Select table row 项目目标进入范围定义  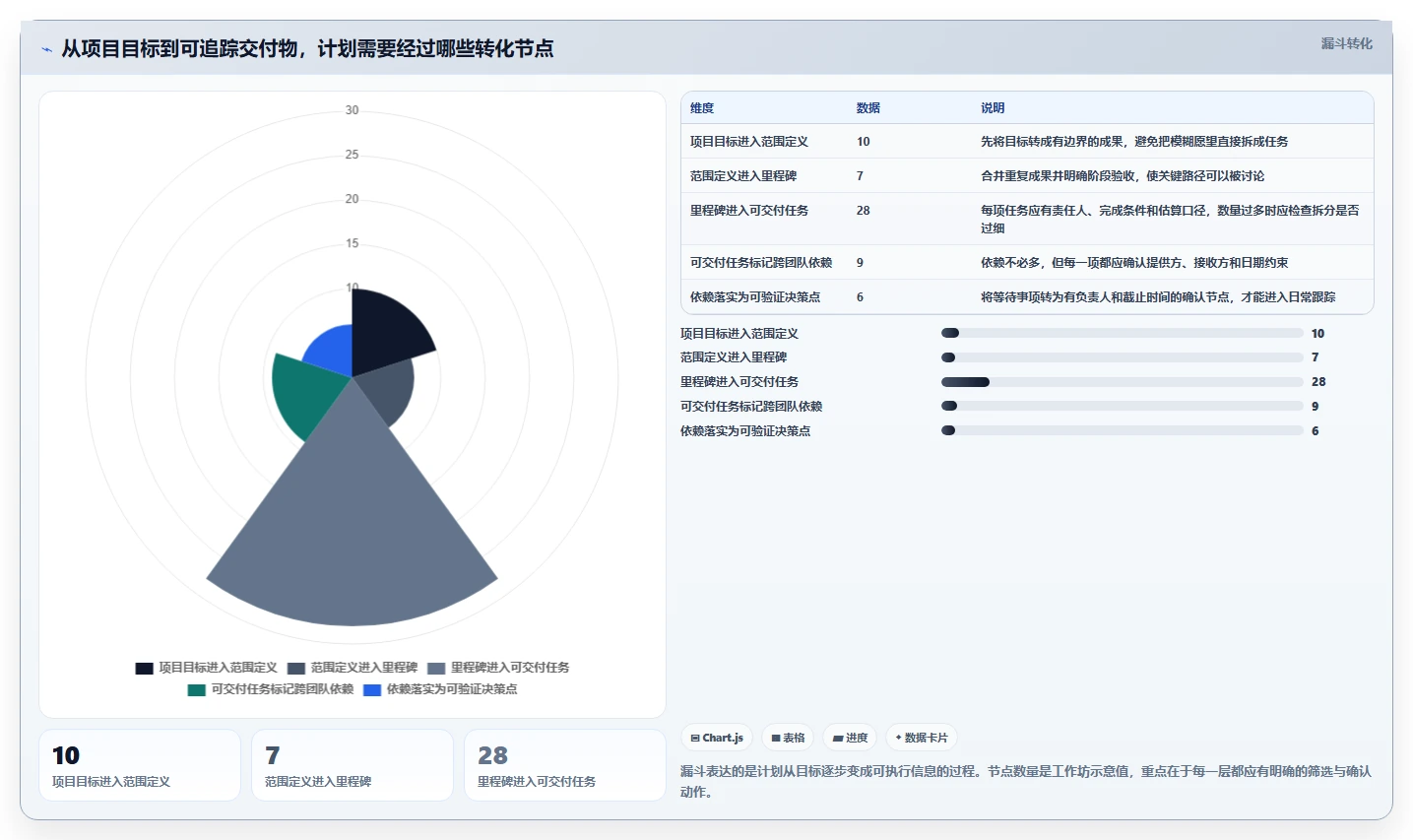click(x=1027, y=142)
